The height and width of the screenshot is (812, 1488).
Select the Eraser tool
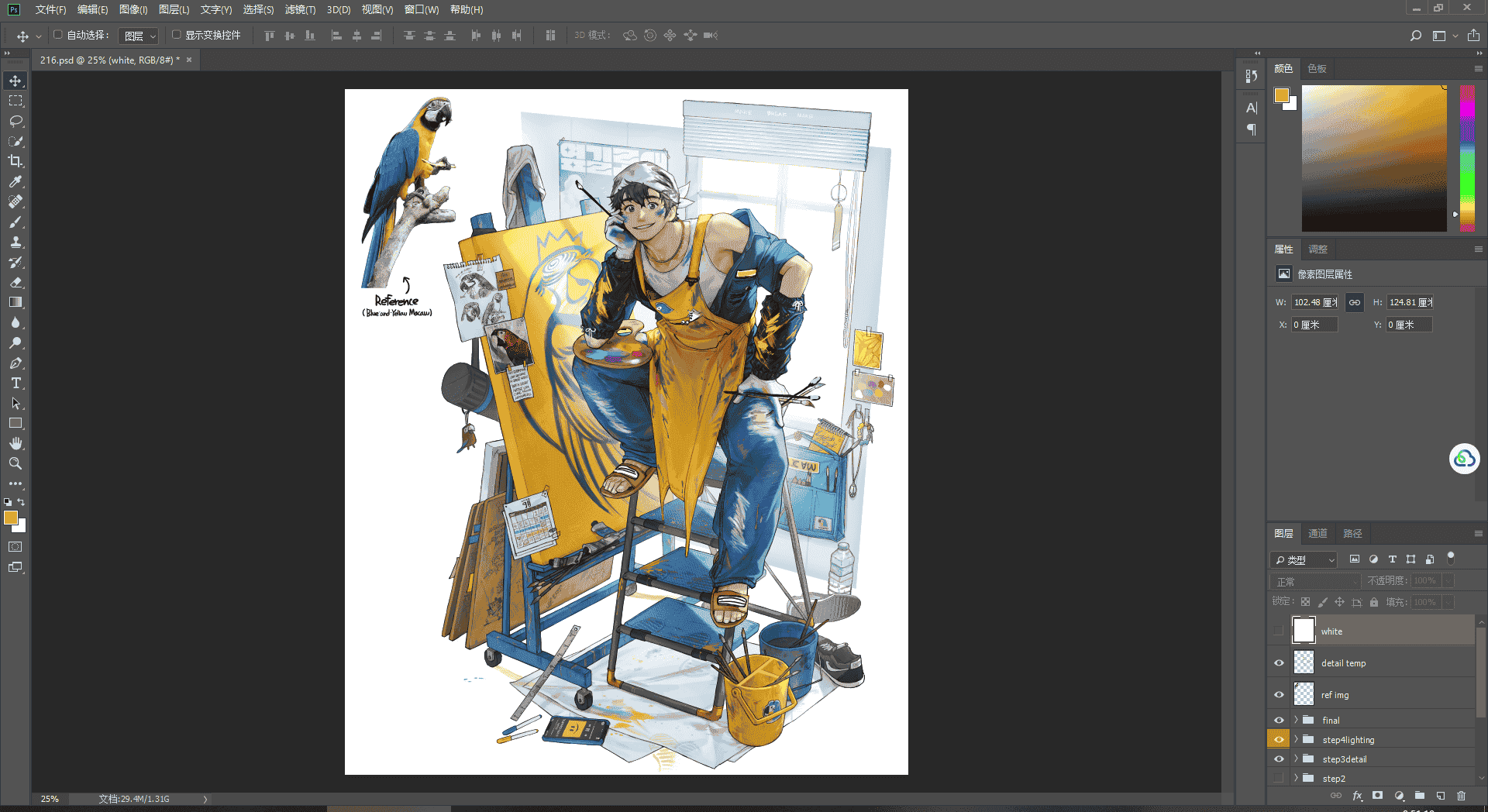pyautogui.click(x=15, y=282)
